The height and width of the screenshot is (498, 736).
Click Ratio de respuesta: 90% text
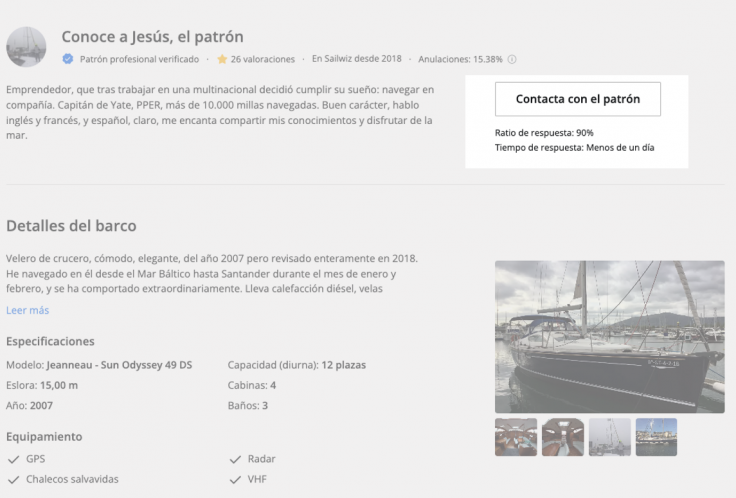tap(544, 133)
